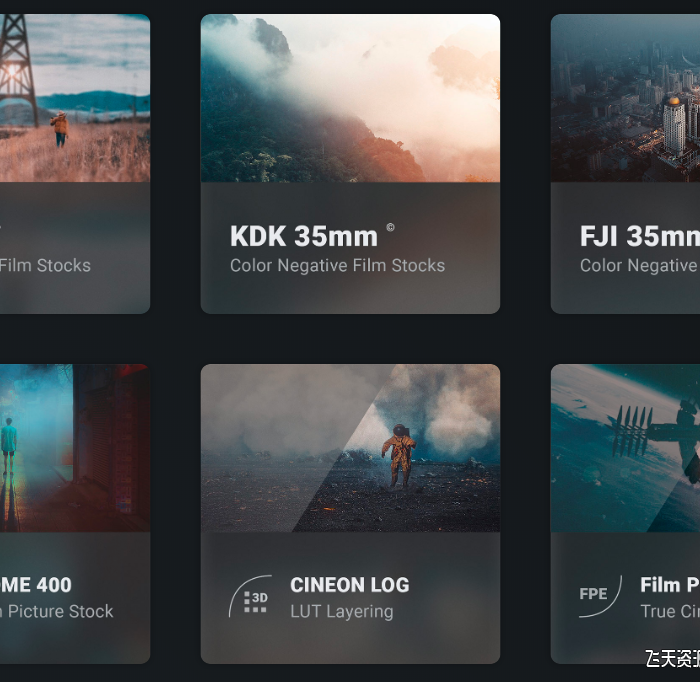
Task: Click the Color Negative text under FJI 35mm
Action: [639, 266]
